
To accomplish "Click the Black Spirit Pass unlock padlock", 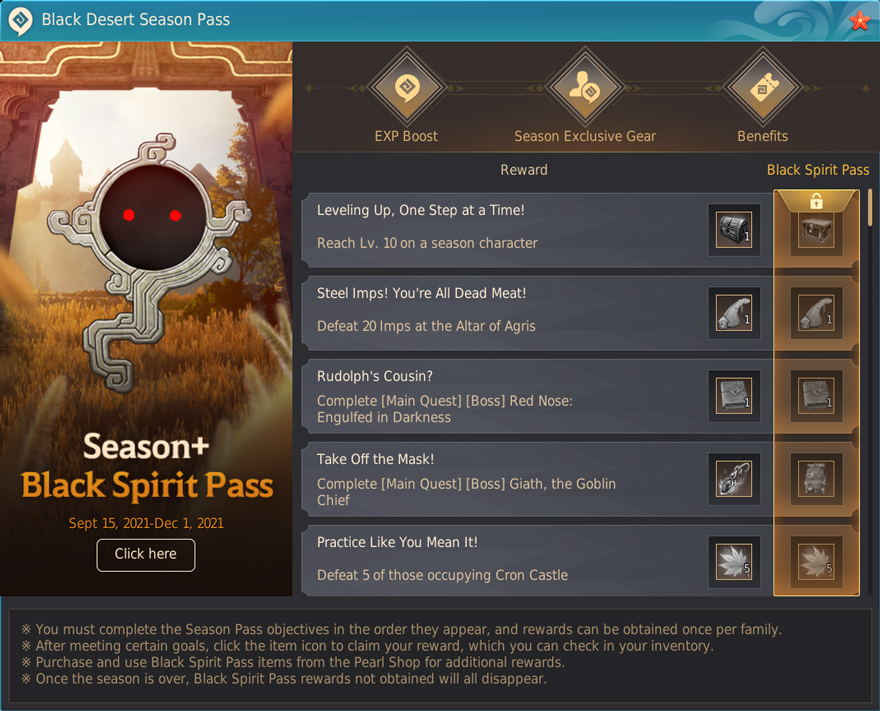I will (817, 200).
